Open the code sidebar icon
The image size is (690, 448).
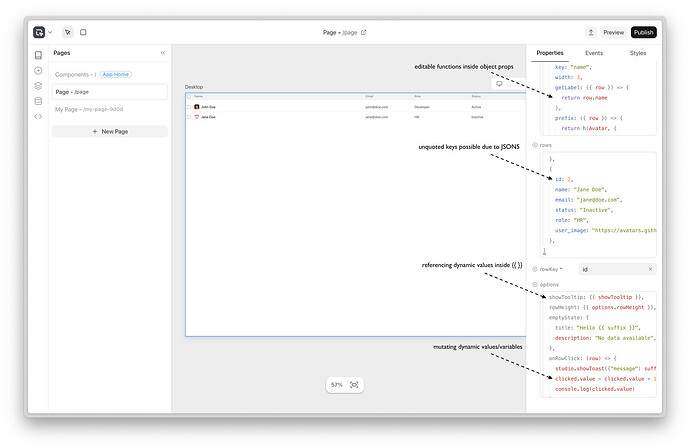coord(38,116)
